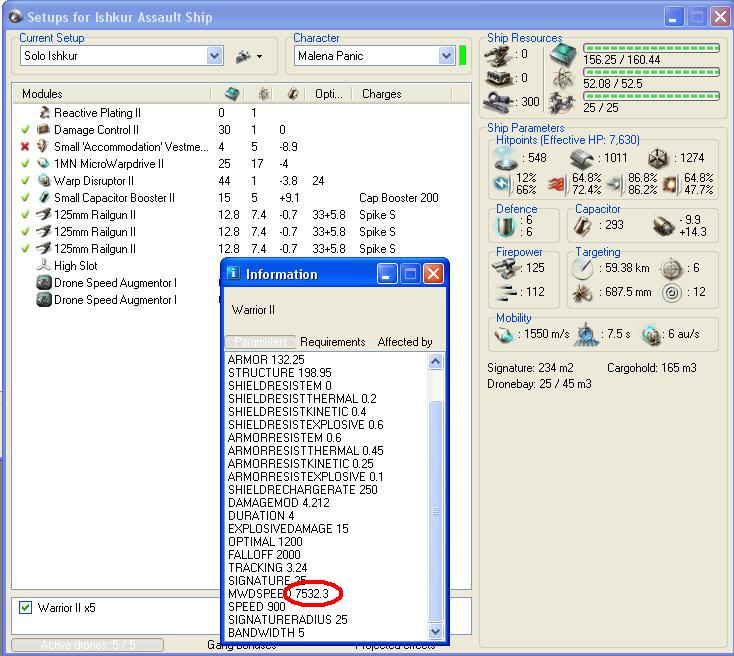Image resolution: width=734 pixels, height=656 pixels.
Task: Click the scroll-up arrow in Information list
Action: (x=435, y=361)
